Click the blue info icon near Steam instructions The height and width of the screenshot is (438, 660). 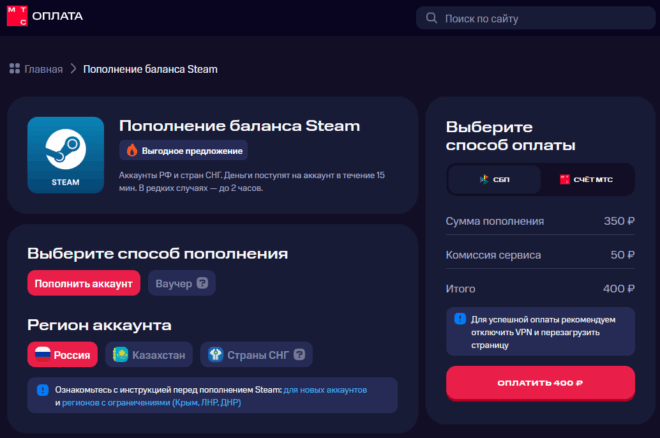coord(43,390)
